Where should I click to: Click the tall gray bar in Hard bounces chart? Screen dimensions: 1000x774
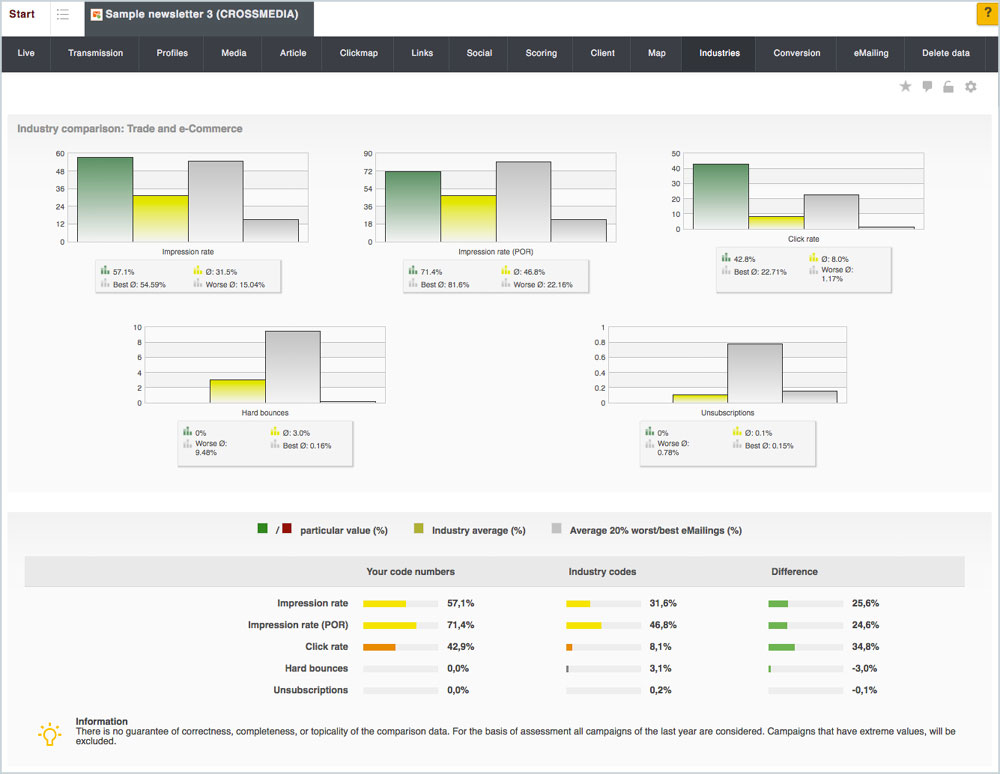point(292,366)
